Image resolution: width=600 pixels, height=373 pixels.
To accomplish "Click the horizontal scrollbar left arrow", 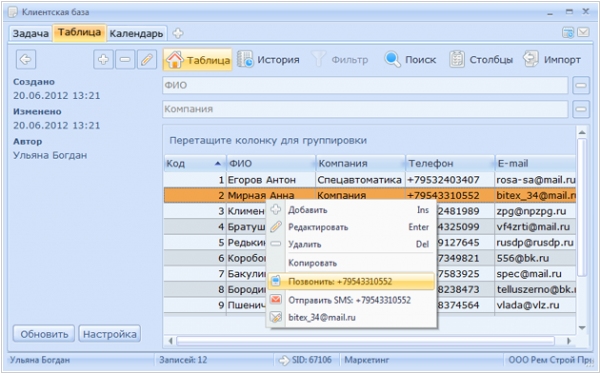I will pos(171,340).
